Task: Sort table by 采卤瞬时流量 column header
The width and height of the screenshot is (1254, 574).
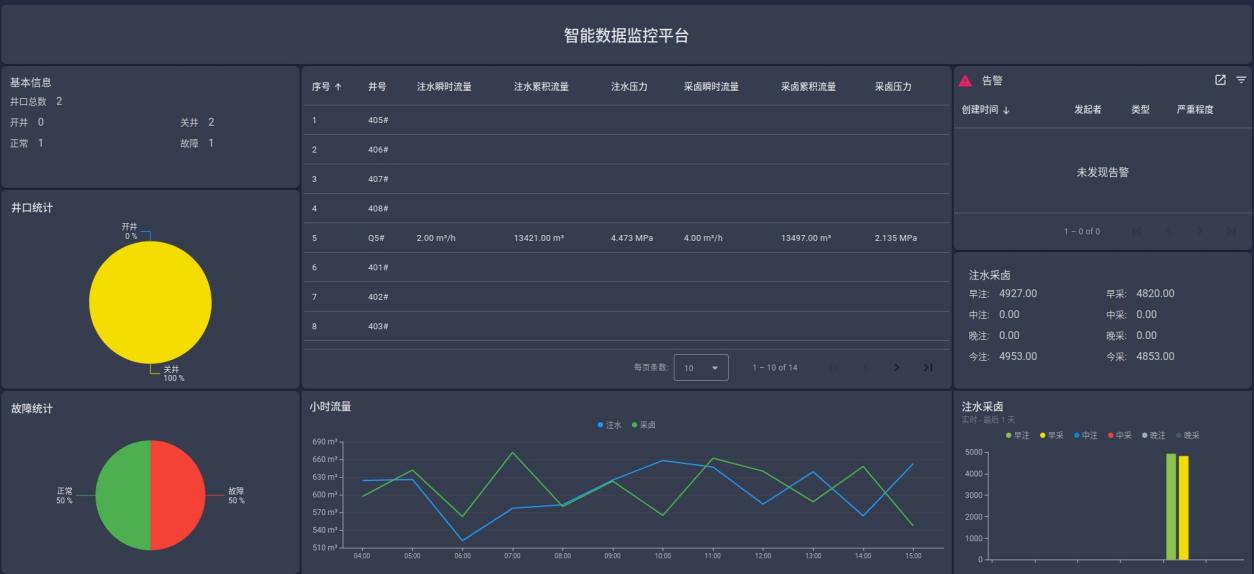Action: point(711,87)
